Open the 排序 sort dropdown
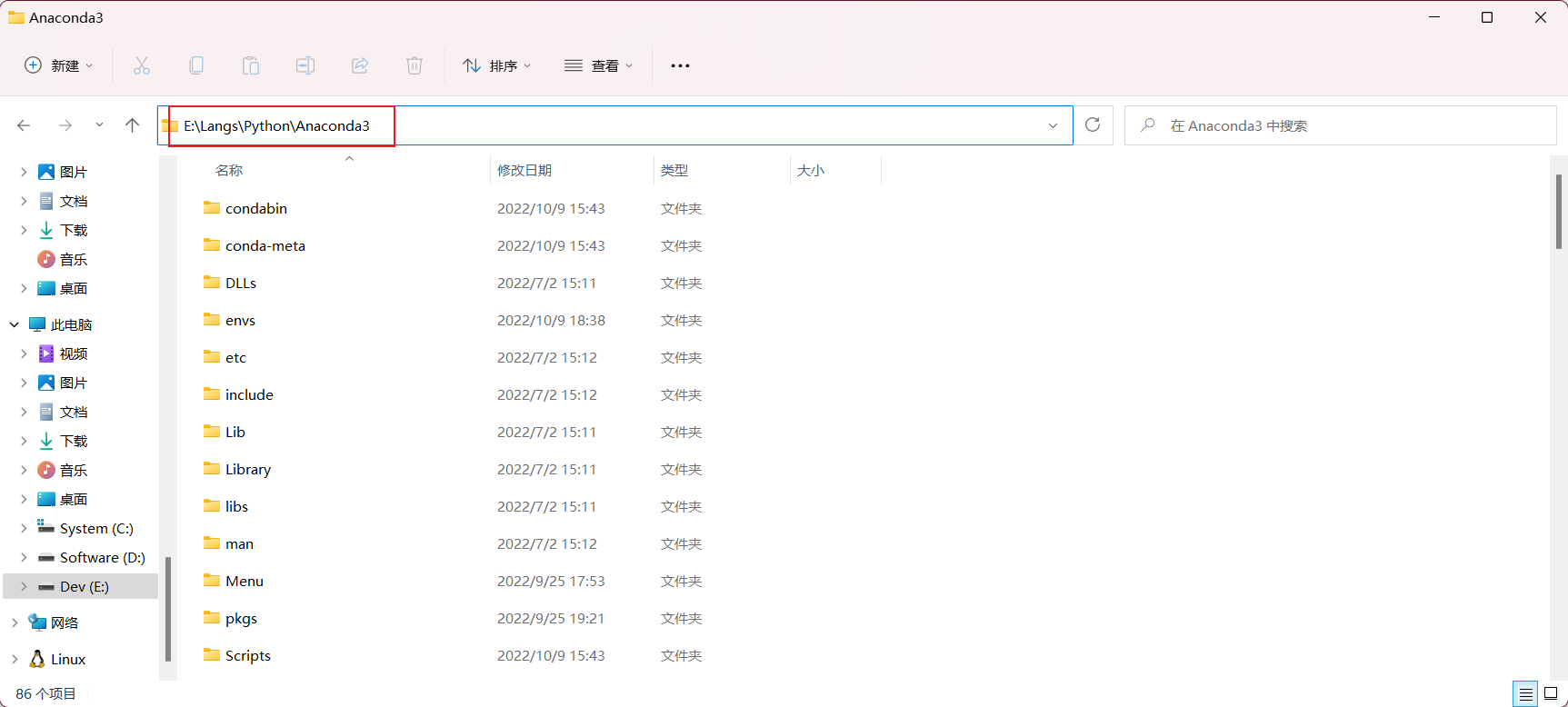Viewport: 1568px width, 707px height. click(x=496, y=65)
